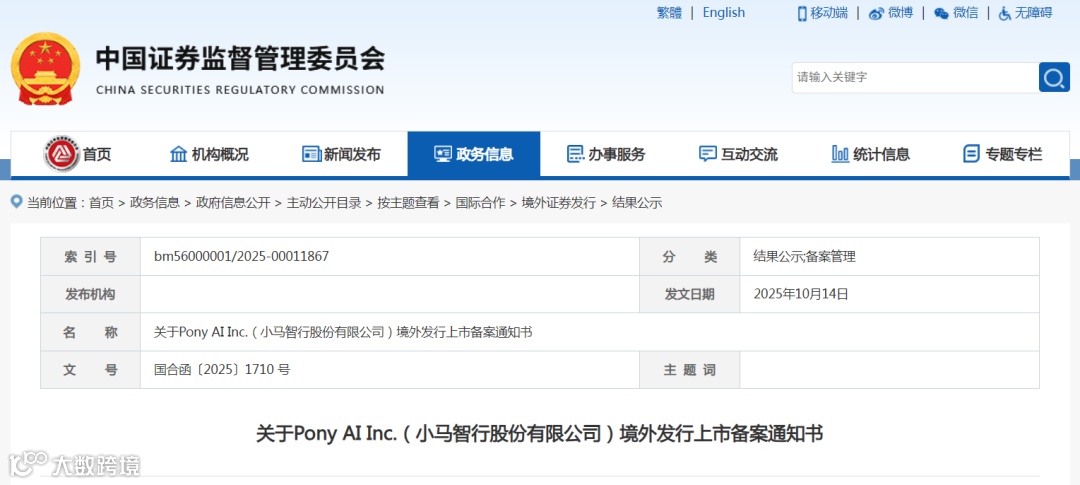Click the document number 国合函〔2025〕1710 号
Viewport: 1080px width, 485px height.
coord(222,369)
